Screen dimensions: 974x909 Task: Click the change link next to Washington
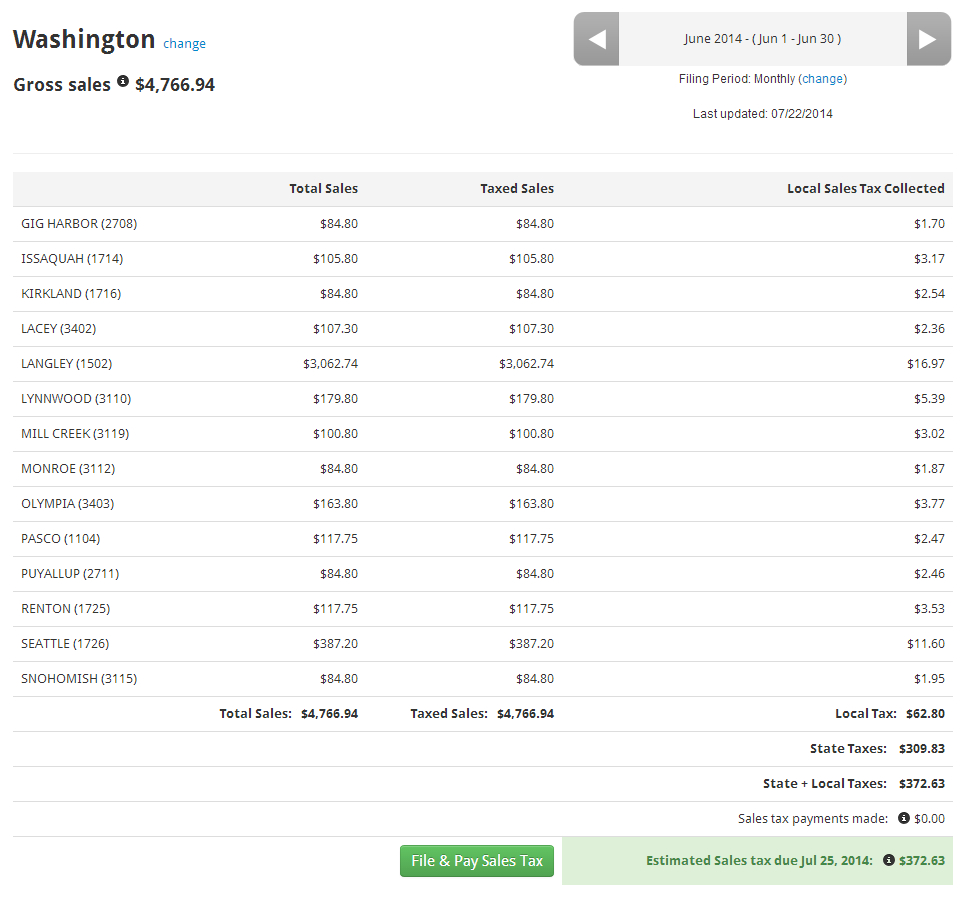(184, 43)
